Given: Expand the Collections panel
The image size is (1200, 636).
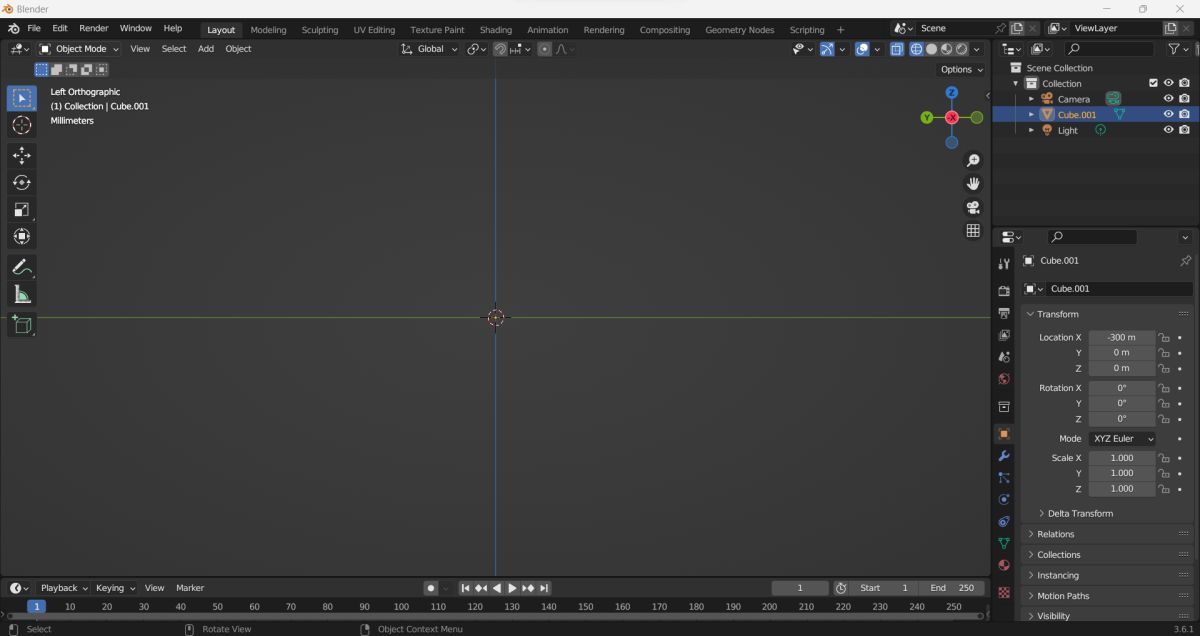Looking at the screenshot, I should tap(1058, 555).
